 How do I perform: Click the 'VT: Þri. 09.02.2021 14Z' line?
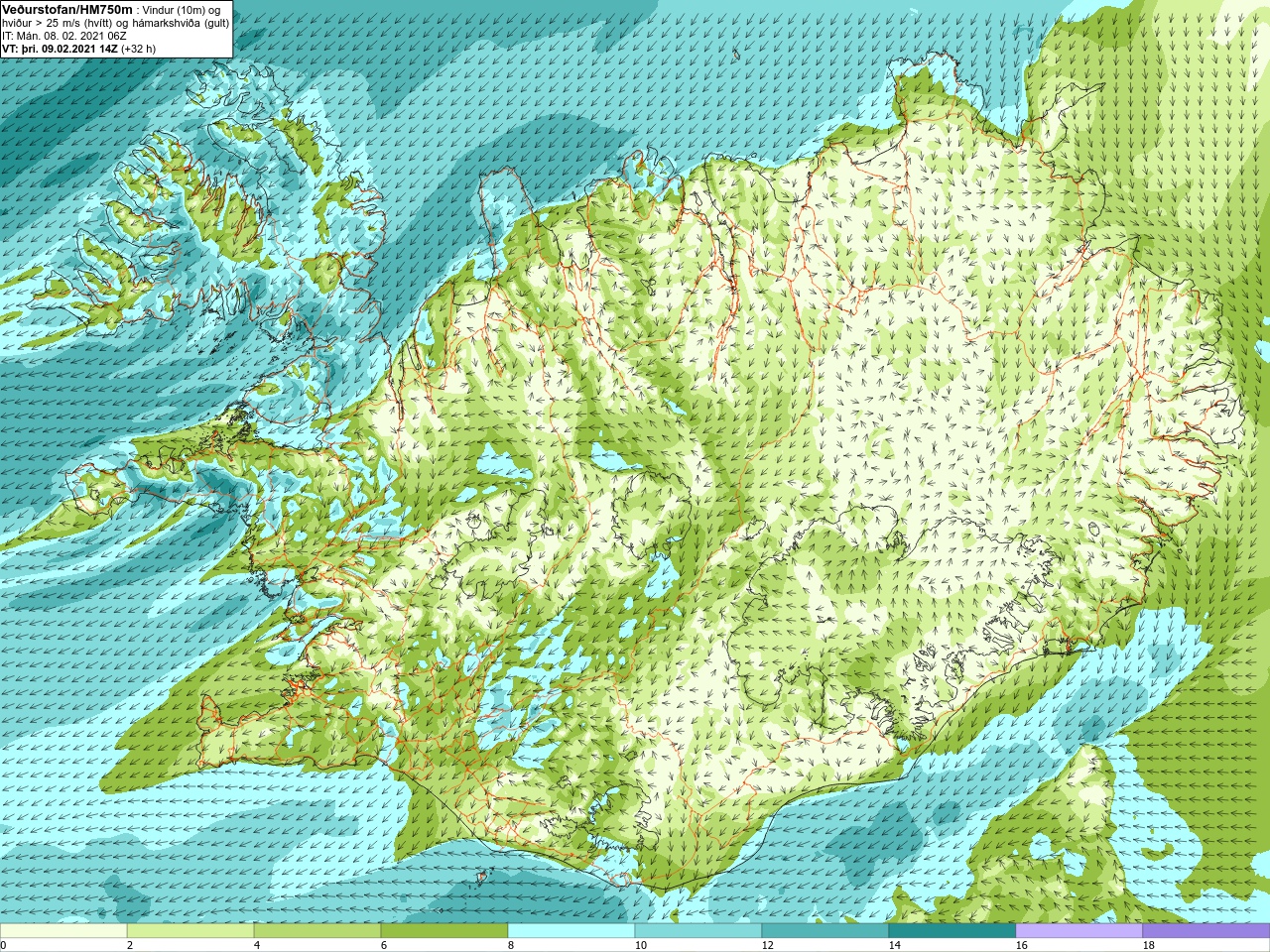click(x=60, y=49)
